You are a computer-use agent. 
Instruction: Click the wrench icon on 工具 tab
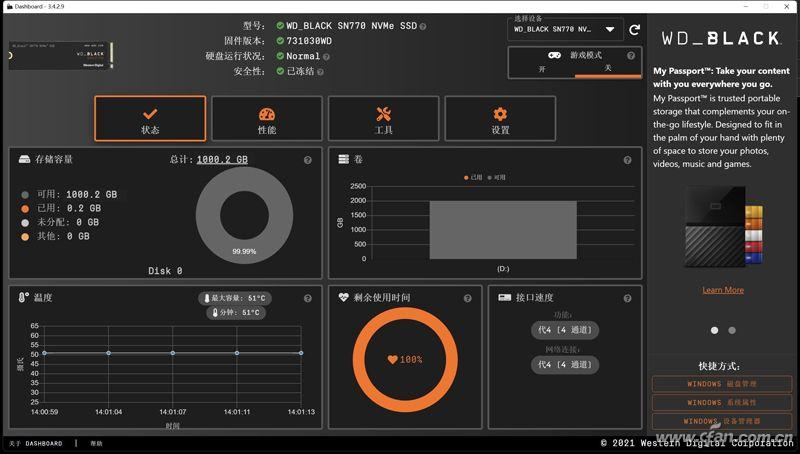(x=383, y=114)
